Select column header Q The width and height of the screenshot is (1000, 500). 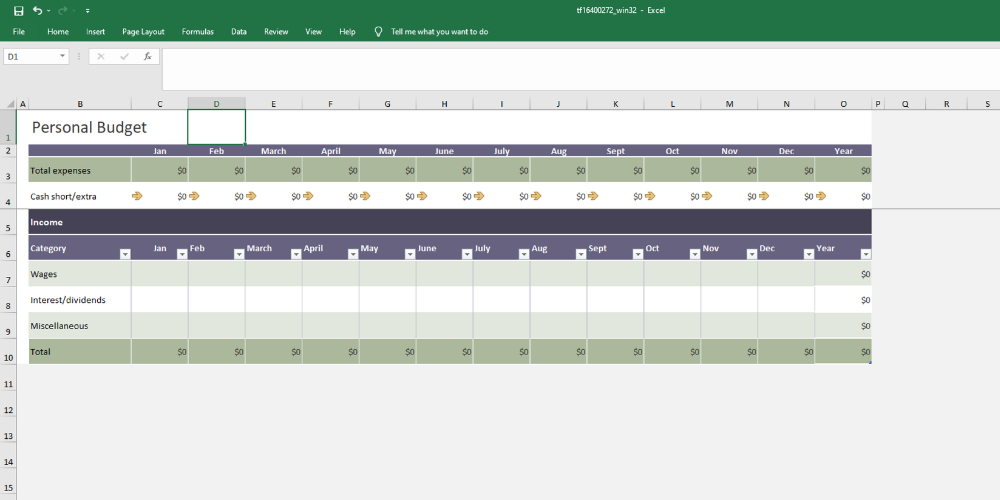[905, 104]
